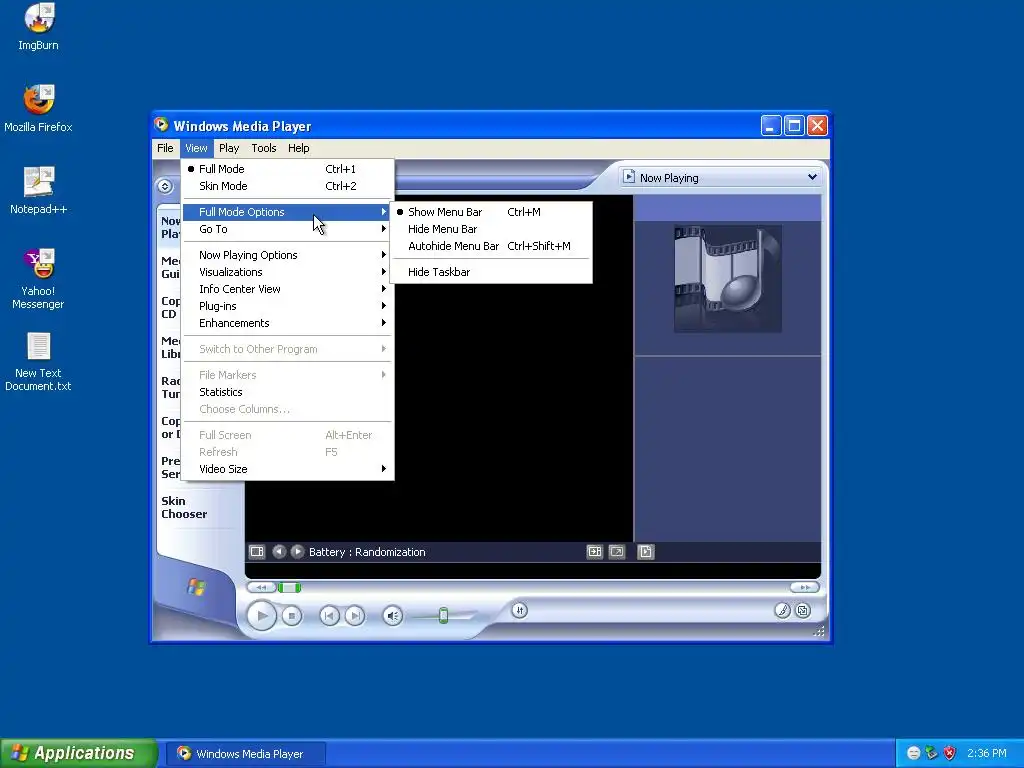Click Hide Taskbar menu entry
Viewport: 1024px width, 768px height.
tap(490, 272)
